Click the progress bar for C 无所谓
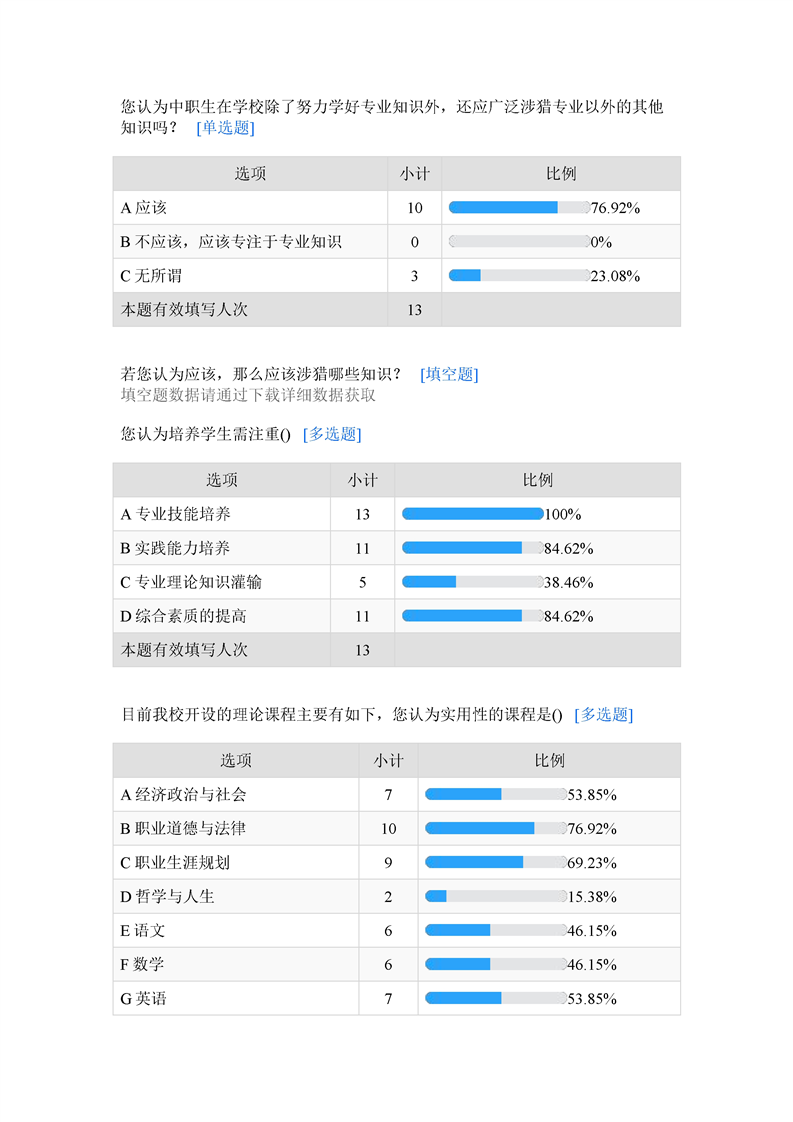This screenshot has width=793, height=1122. [x=518, y=276]
